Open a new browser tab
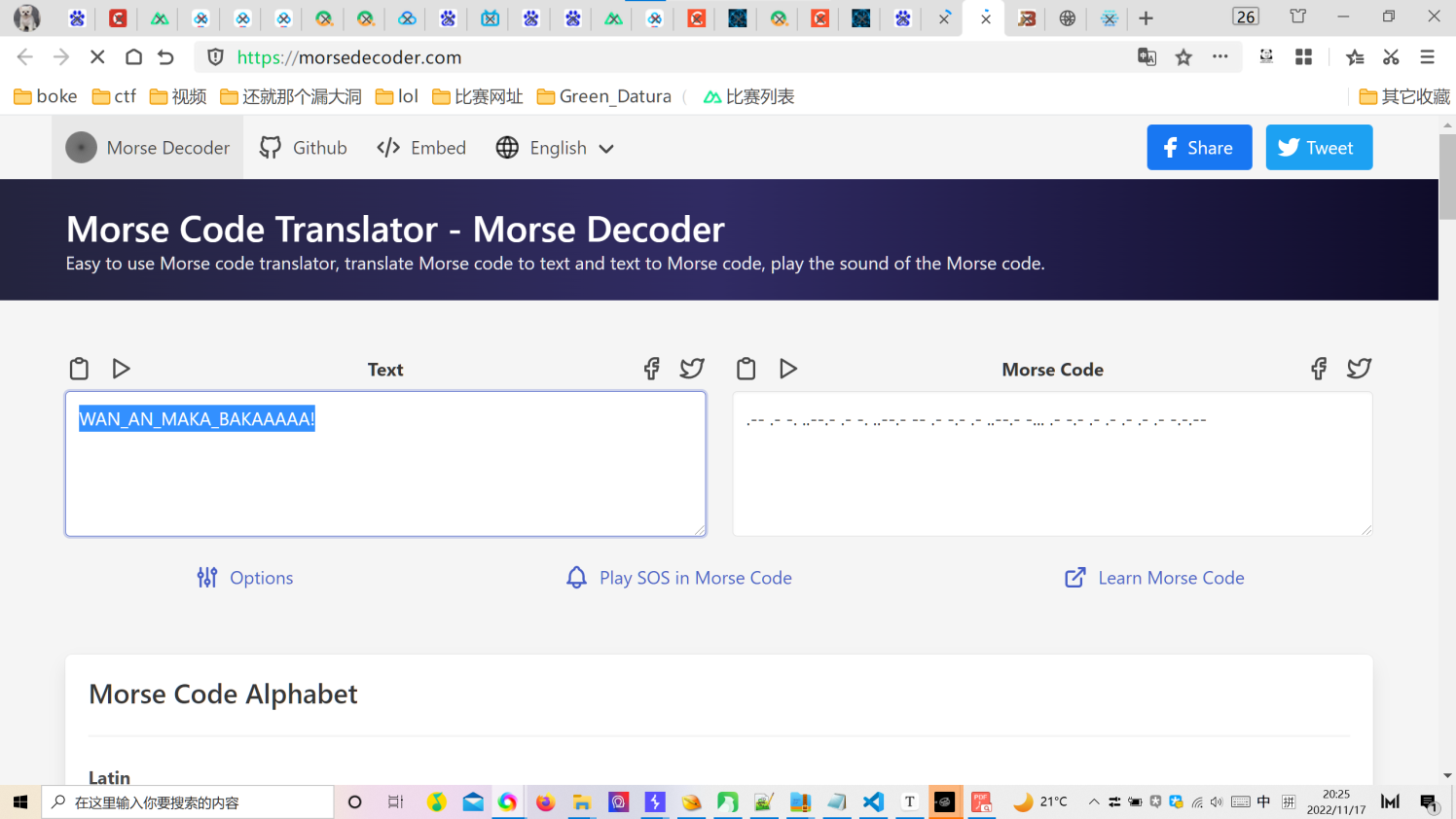 [1147, 18]
